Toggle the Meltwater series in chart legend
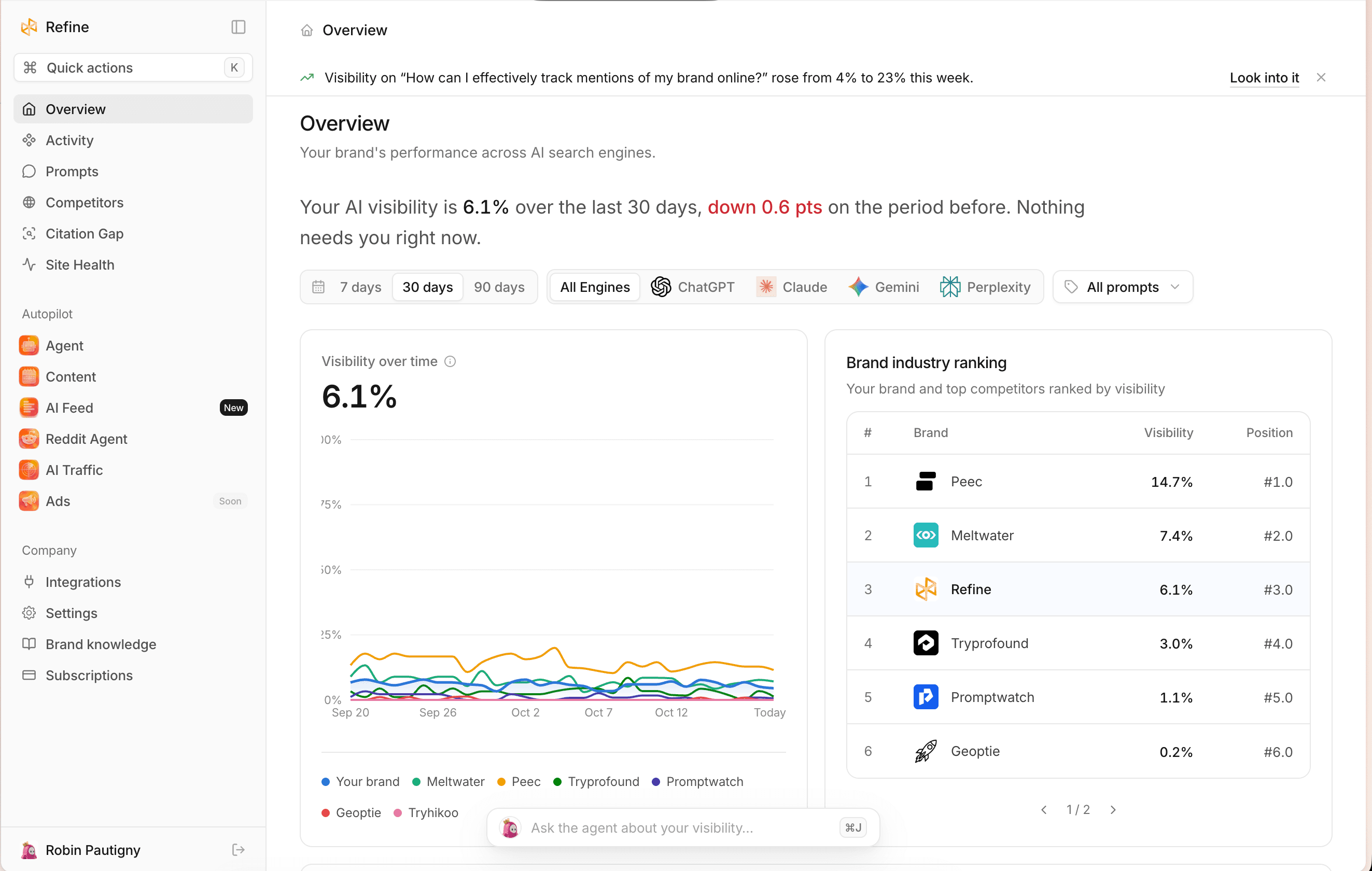 click(449, 781)
